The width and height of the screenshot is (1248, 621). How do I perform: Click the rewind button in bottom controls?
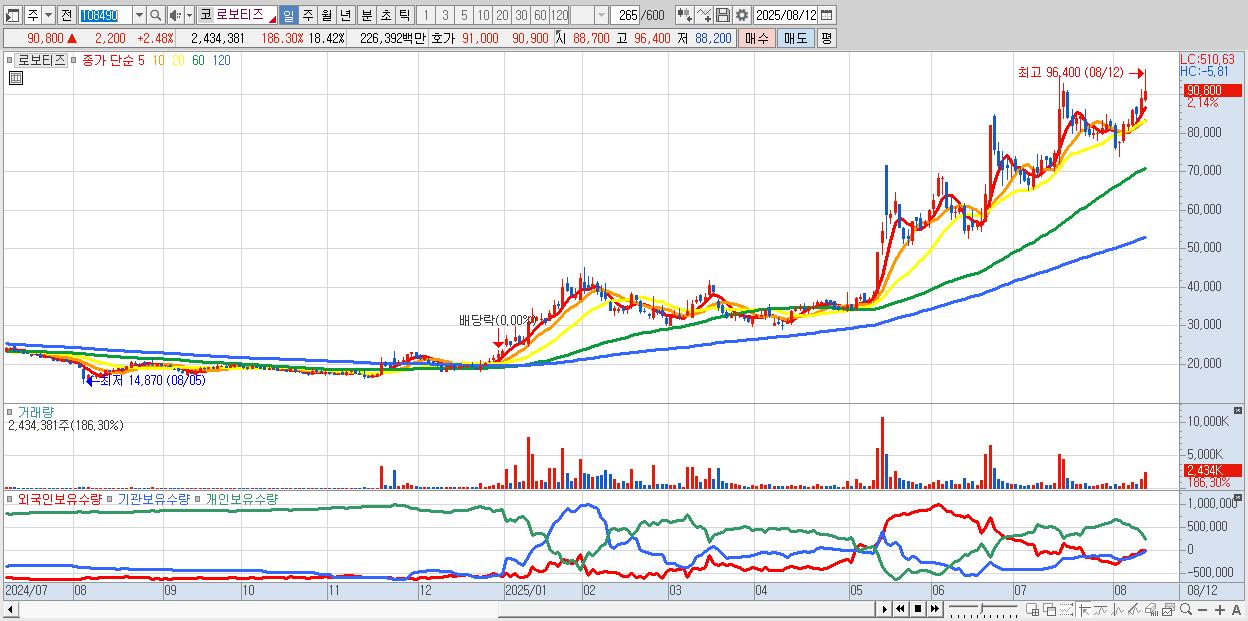900,609
